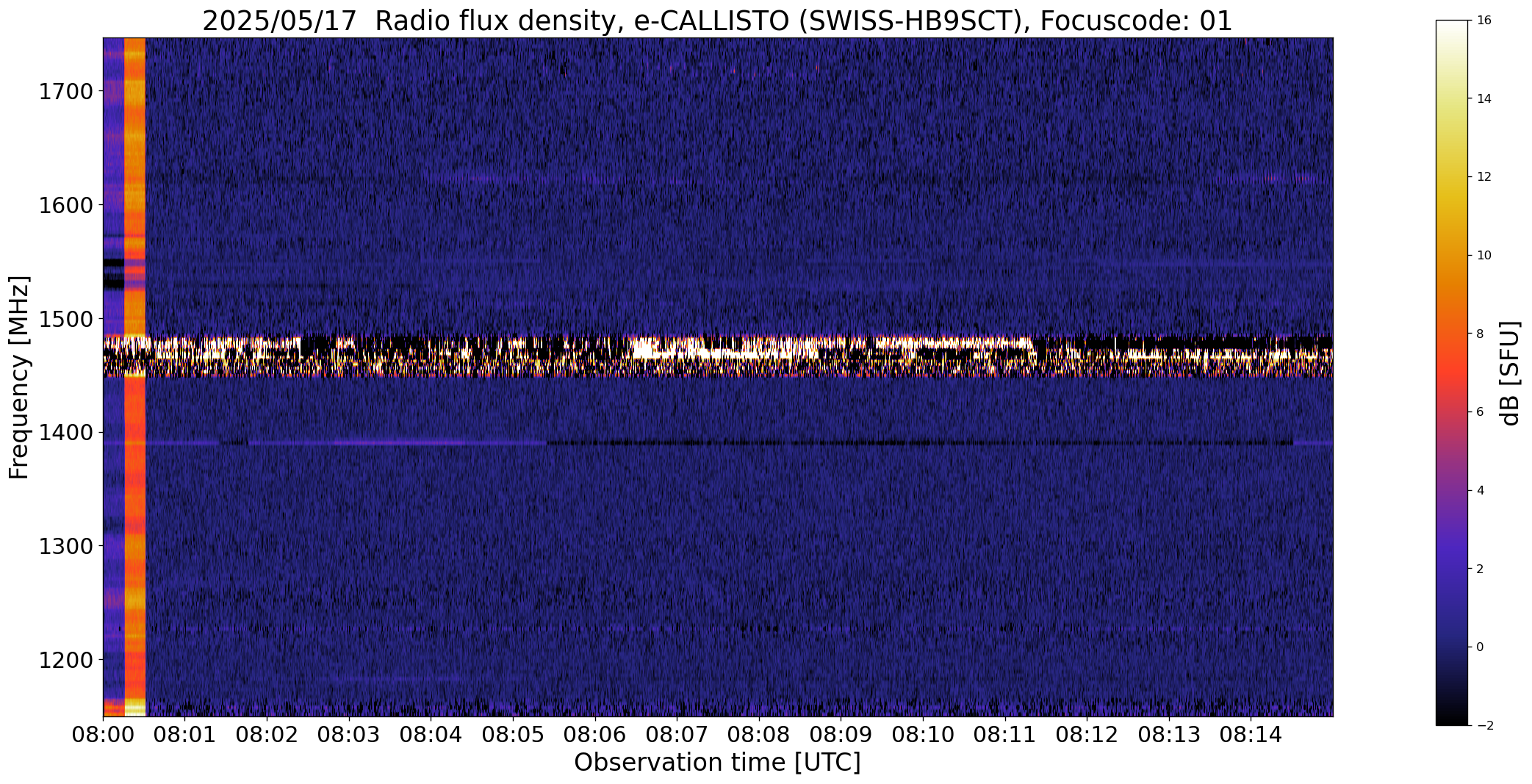1532x784 pixels.
Task: Click the colorbar tick label −2
Action: [x=1484, y=725]
